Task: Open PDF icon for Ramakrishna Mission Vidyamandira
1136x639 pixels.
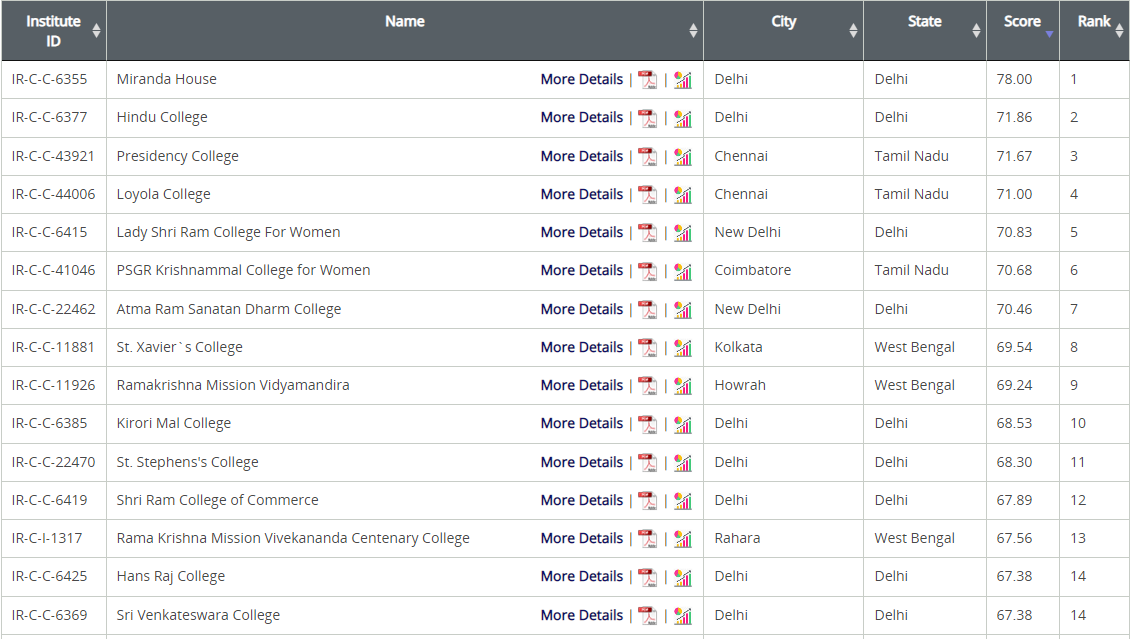Action: click(648, 386)
